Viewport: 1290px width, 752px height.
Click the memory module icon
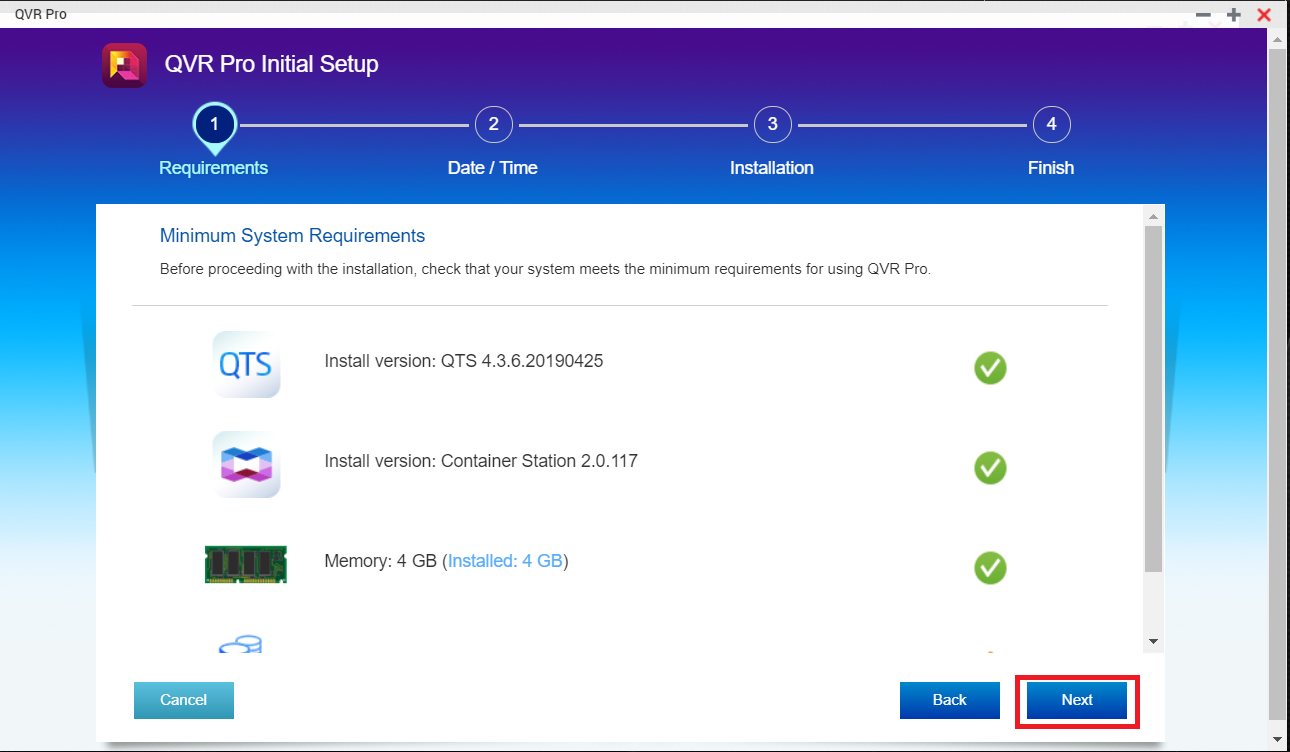[245, 564]
